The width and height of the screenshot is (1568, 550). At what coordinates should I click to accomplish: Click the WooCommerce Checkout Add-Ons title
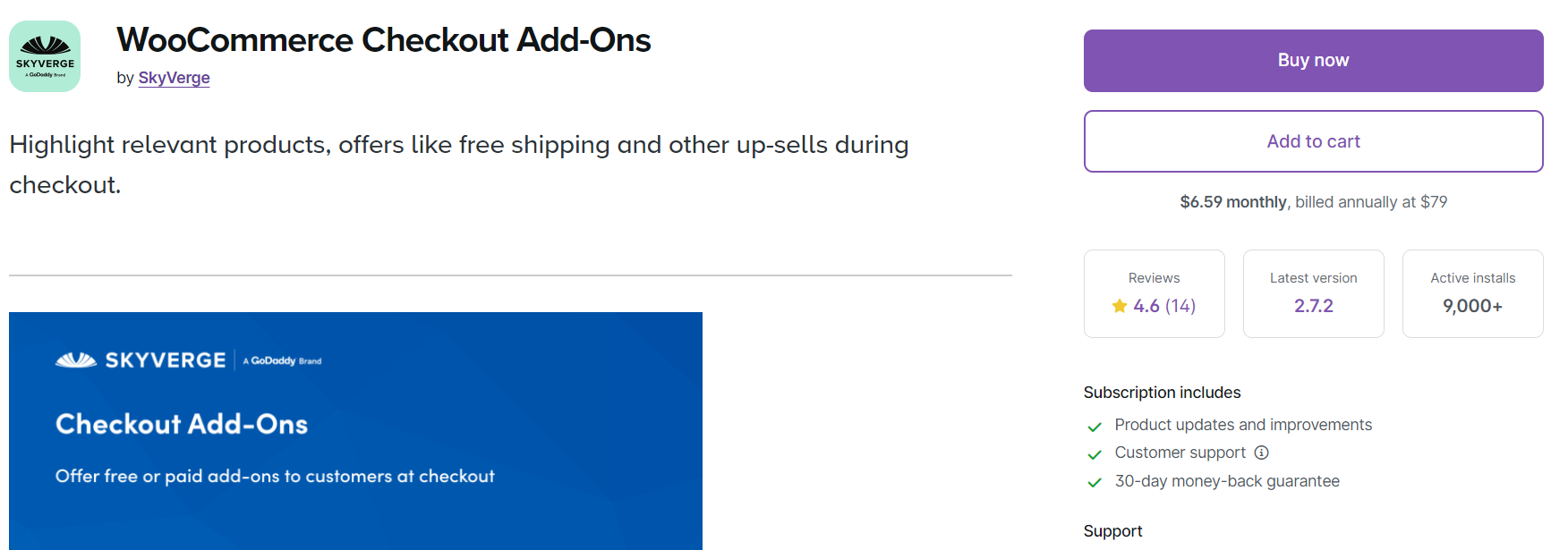[x=383, y=40]
